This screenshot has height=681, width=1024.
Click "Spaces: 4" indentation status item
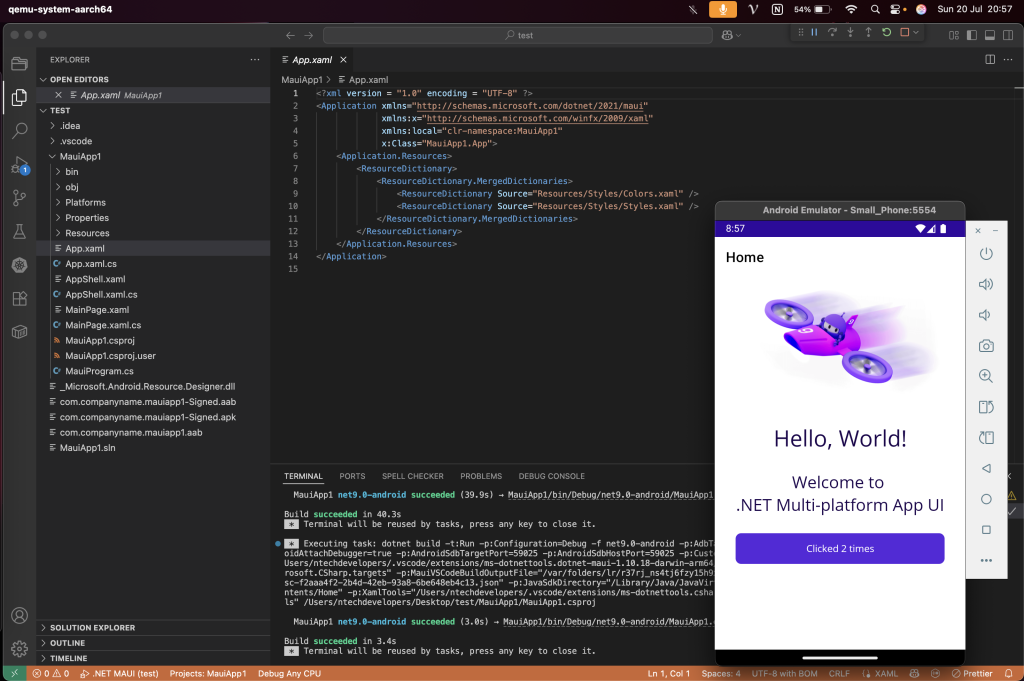(x=721, y=673)
